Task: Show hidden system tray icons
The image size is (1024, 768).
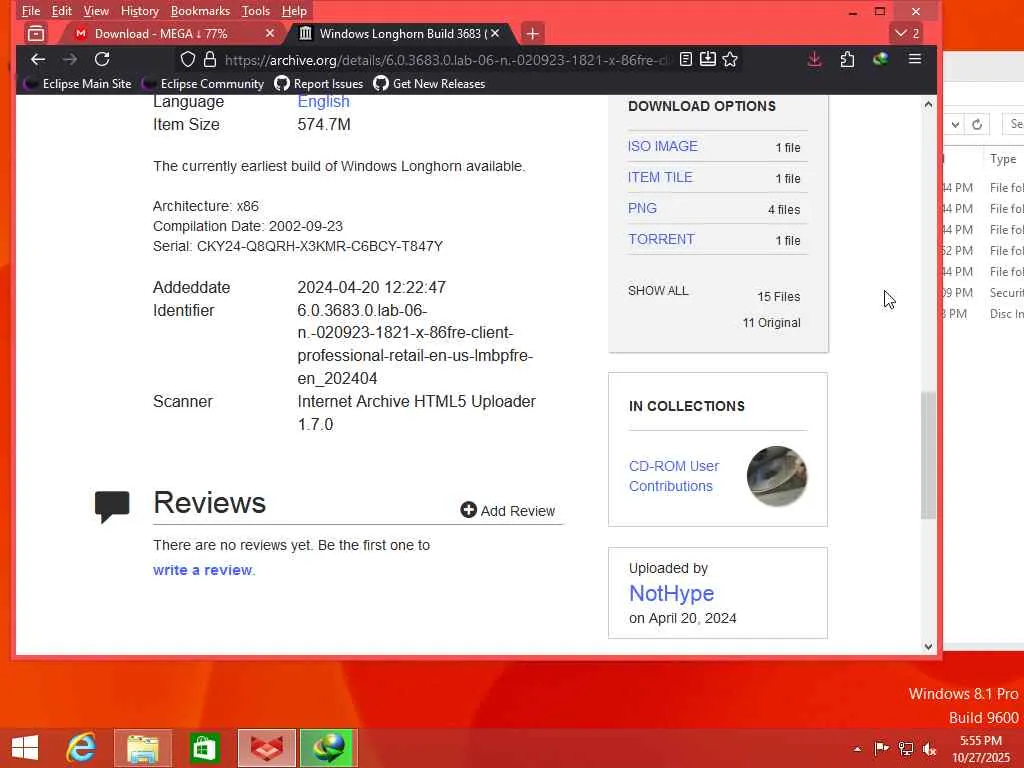Action: [857, 749]
